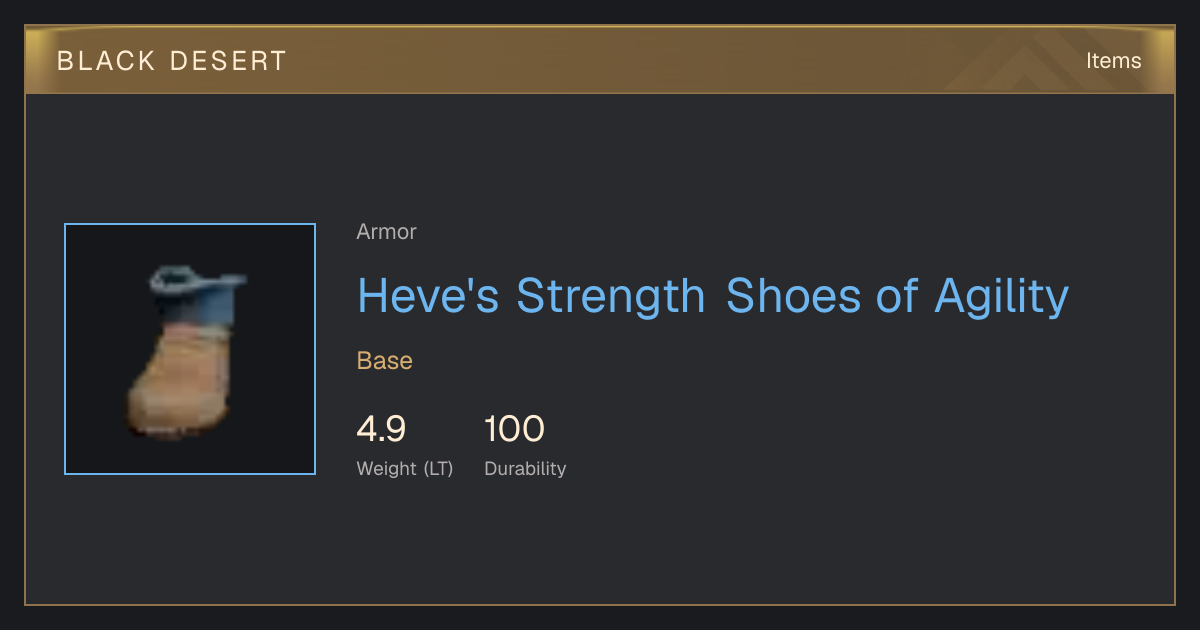Click the word Heve's in the item name
This screenshot has height=630, width=1200.
pos(428,296)
